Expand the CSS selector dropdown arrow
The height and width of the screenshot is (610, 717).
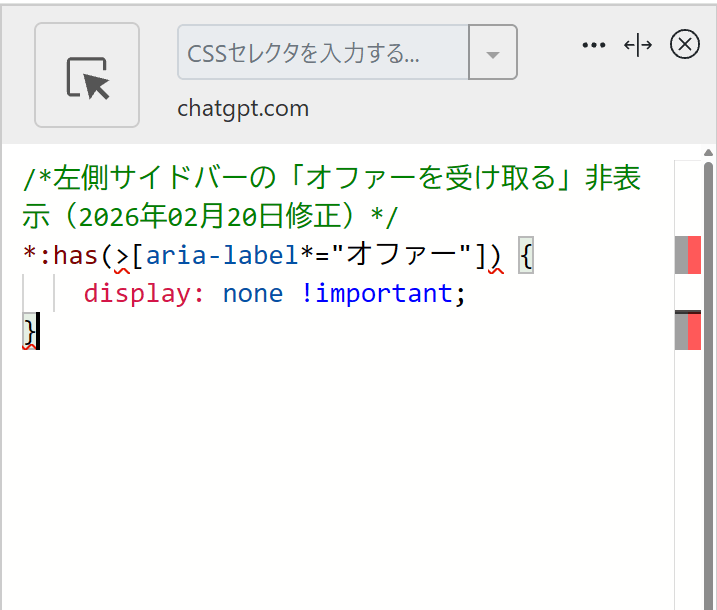pos(492,53)
